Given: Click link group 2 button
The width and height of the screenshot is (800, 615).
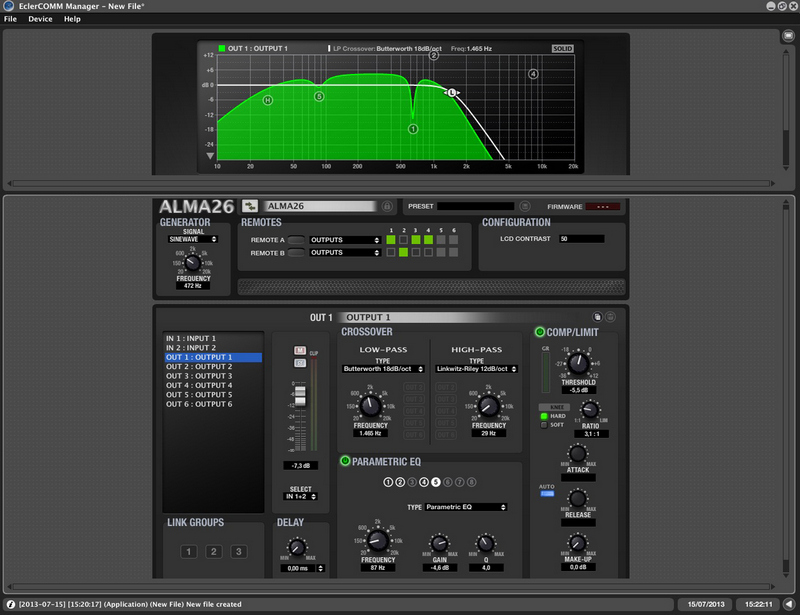Looking at the screenshot, I should tap(213, 552).
